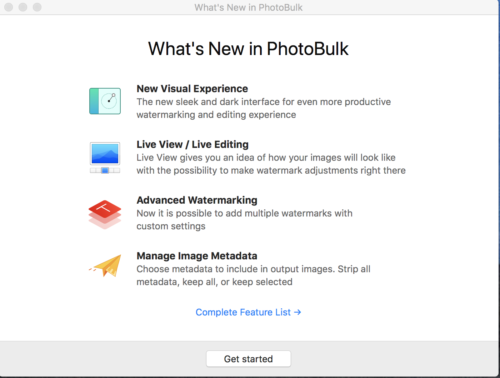500x378 pixels.
Task: Click the Live View monitor icon
Action: click(x=105, y=158)
